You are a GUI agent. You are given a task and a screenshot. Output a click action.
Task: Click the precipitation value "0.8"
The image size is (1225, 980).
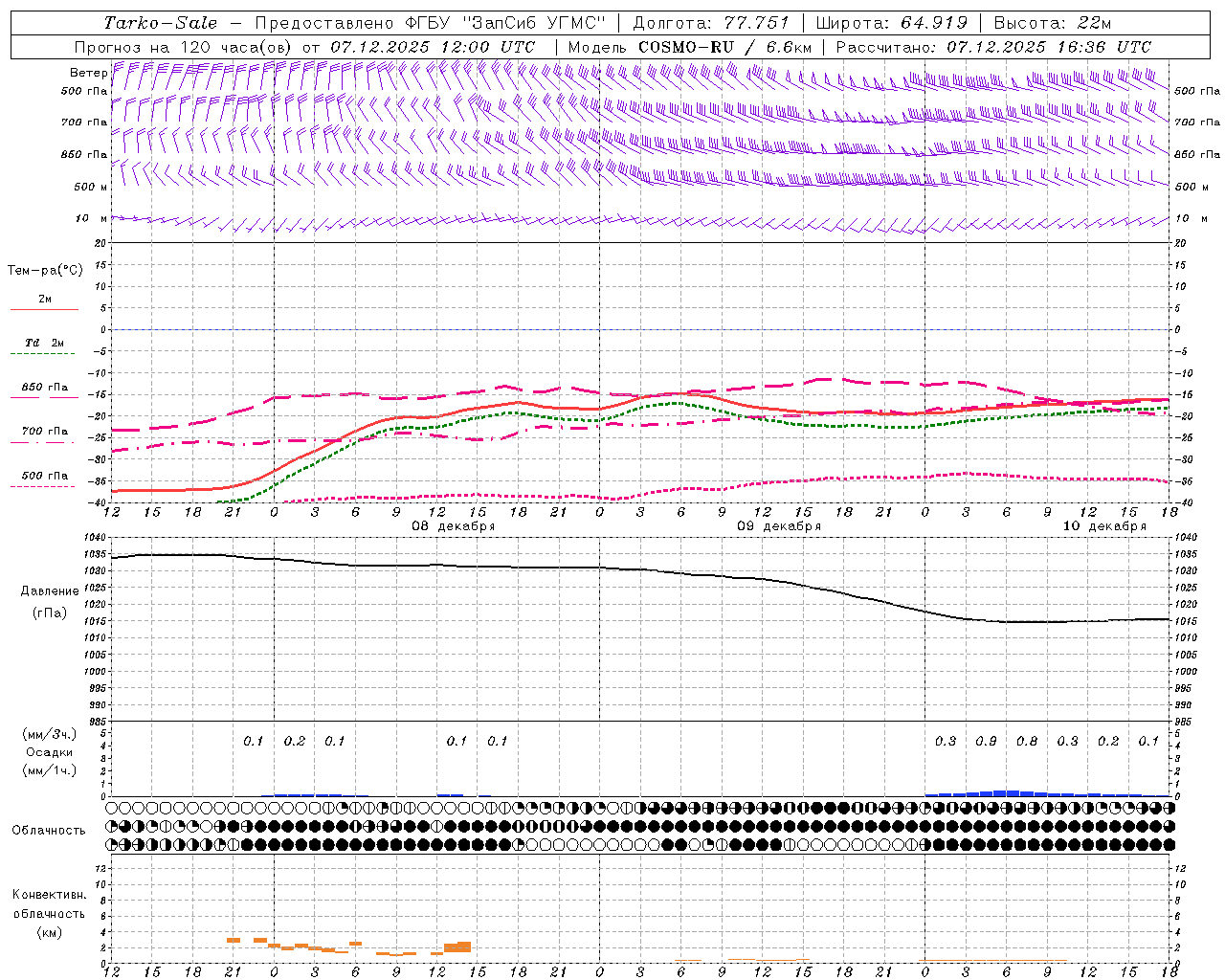pyautogui.click(x=1027, y=742)
